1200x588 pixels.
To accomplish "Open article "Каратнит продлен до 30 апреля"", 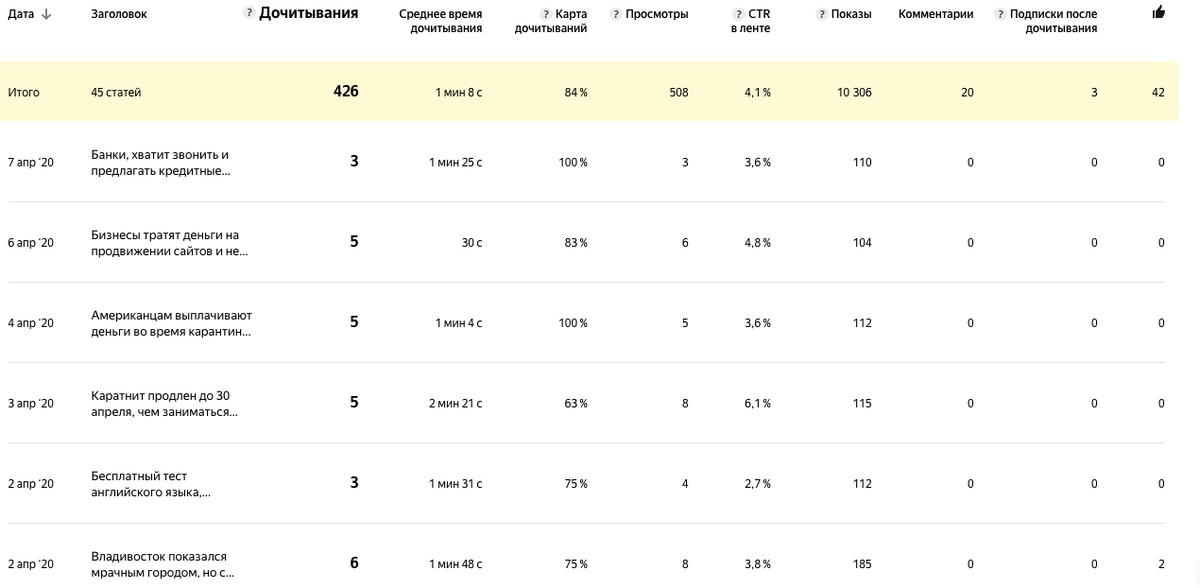I will pos(164,403).
